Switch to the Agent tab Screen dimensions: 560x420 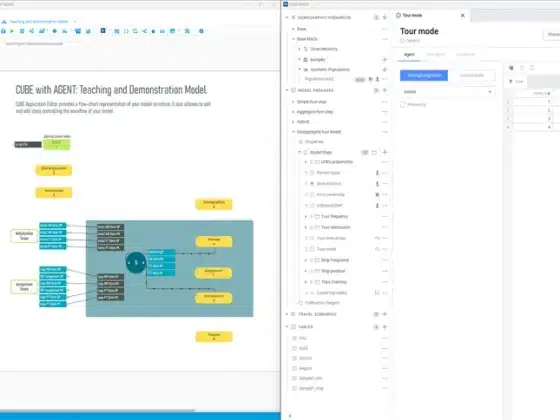click(x=409, y=55)
